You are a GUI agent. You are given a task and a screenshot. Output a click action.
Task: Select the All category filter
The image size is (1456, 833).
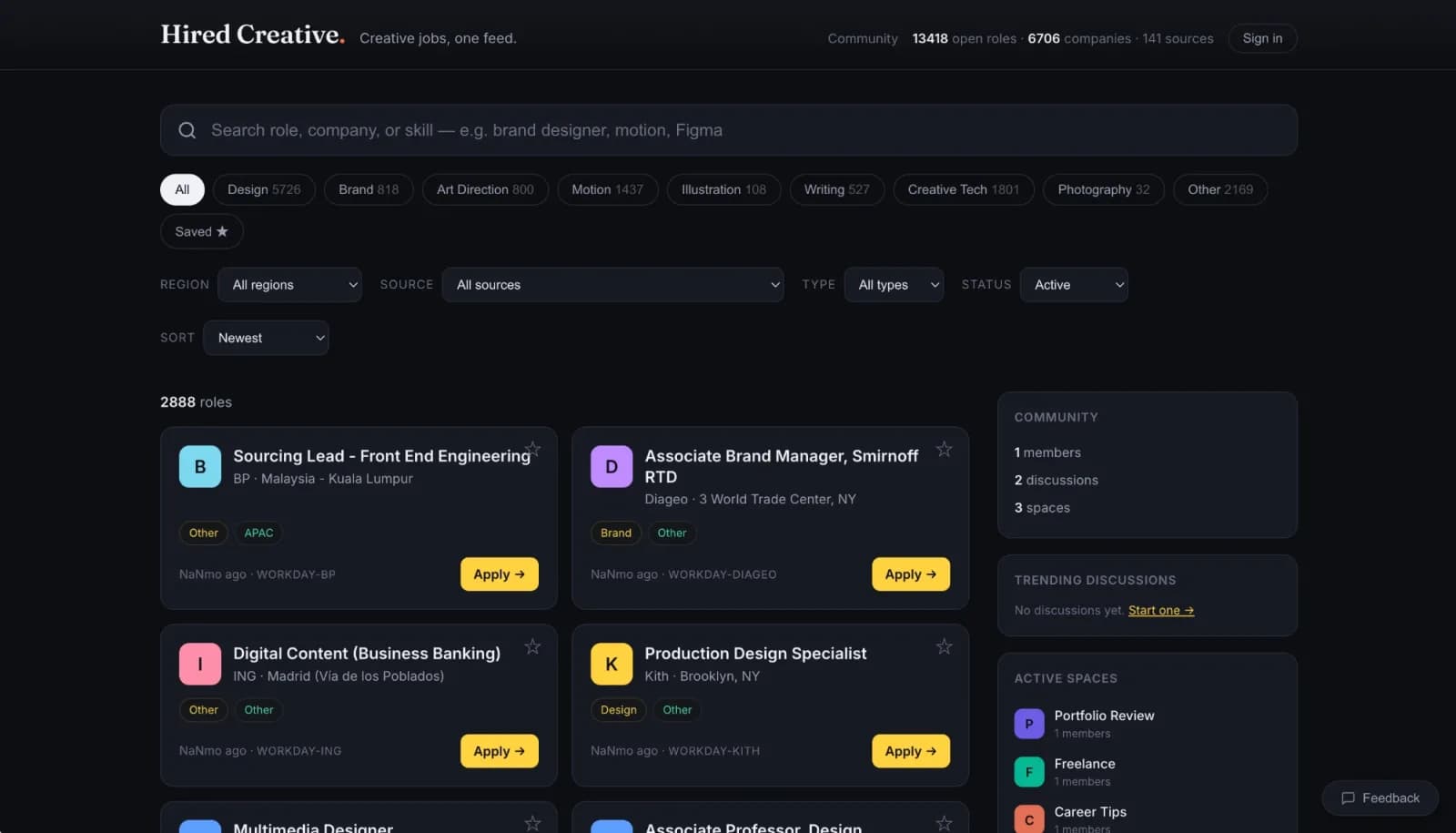182,189
